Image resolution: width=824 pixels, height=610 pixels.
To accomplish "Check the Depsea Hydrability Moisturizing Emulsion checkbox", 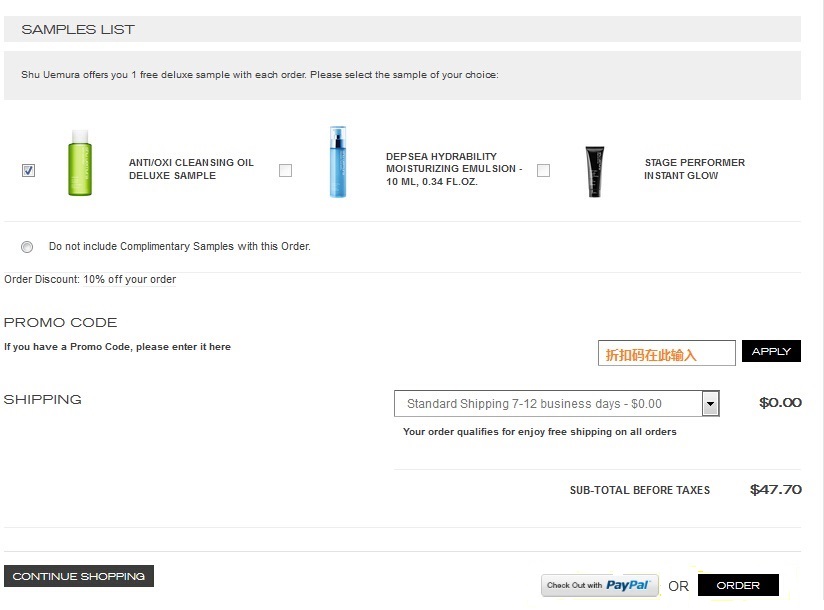I will (285, 170).
